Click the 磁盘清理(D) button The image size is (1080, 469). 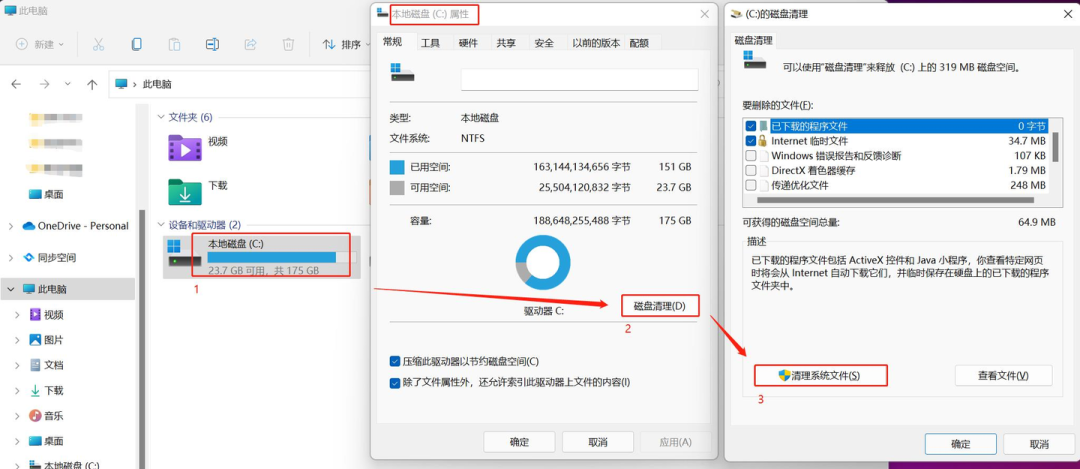[x=660, y=306]
